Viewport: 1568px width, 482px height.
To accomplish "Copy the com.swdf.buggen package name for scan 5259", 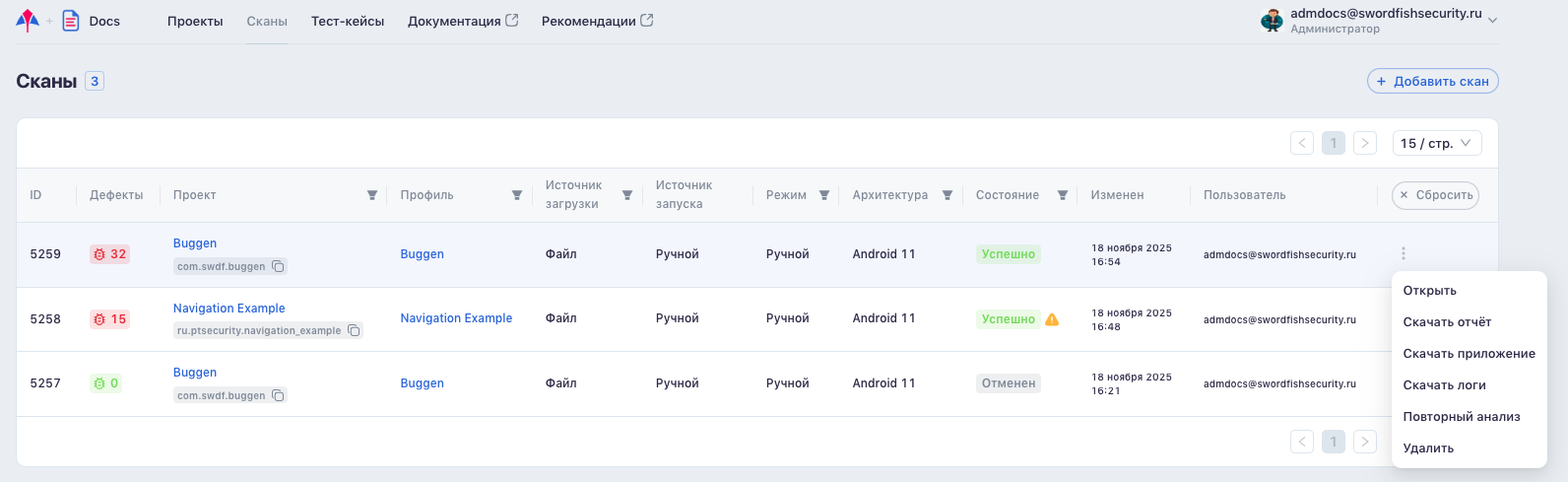I will tap(279, 266).
